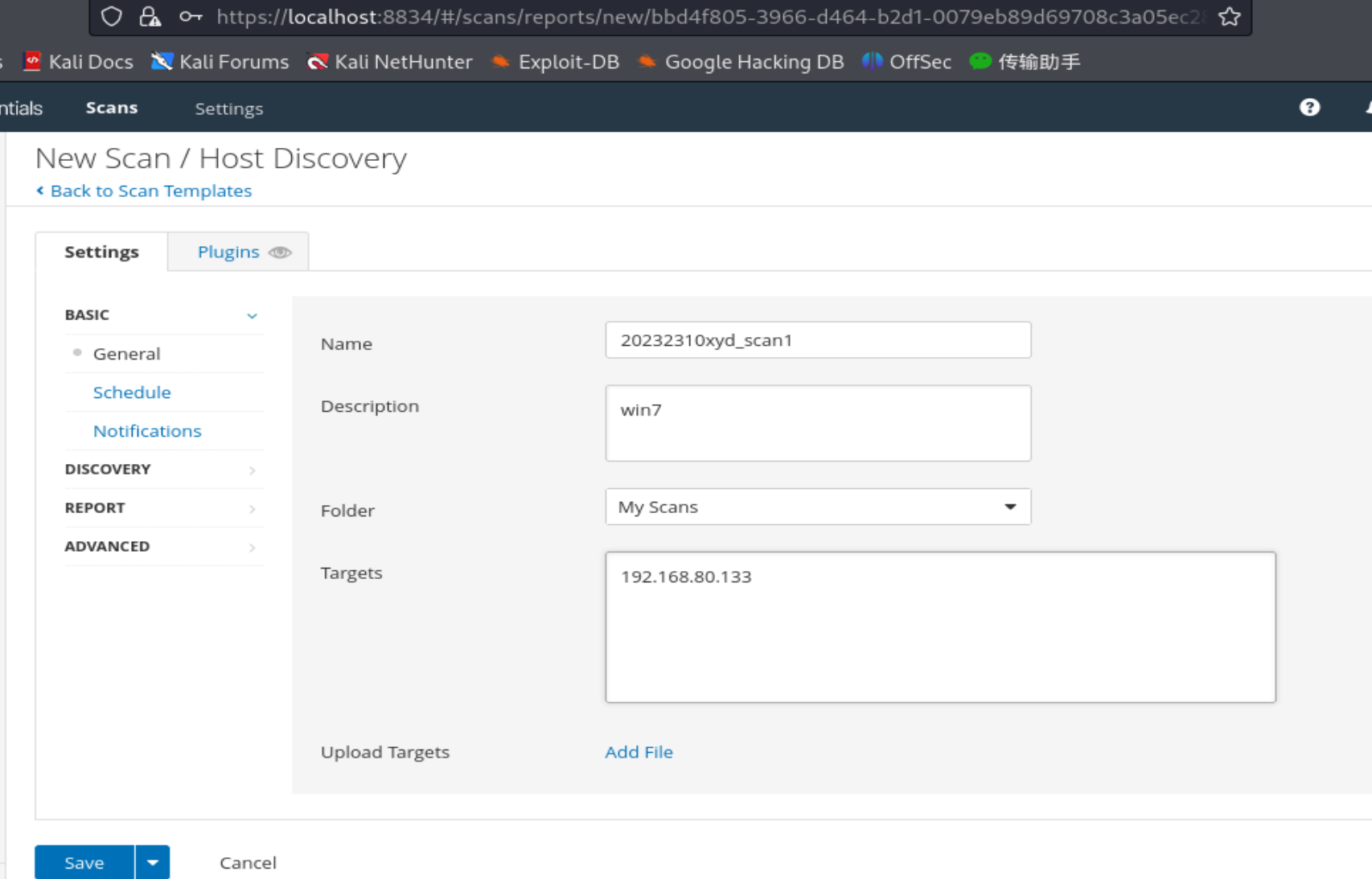
Task: Open the help question mark icon
Action: pos(1309,107)
